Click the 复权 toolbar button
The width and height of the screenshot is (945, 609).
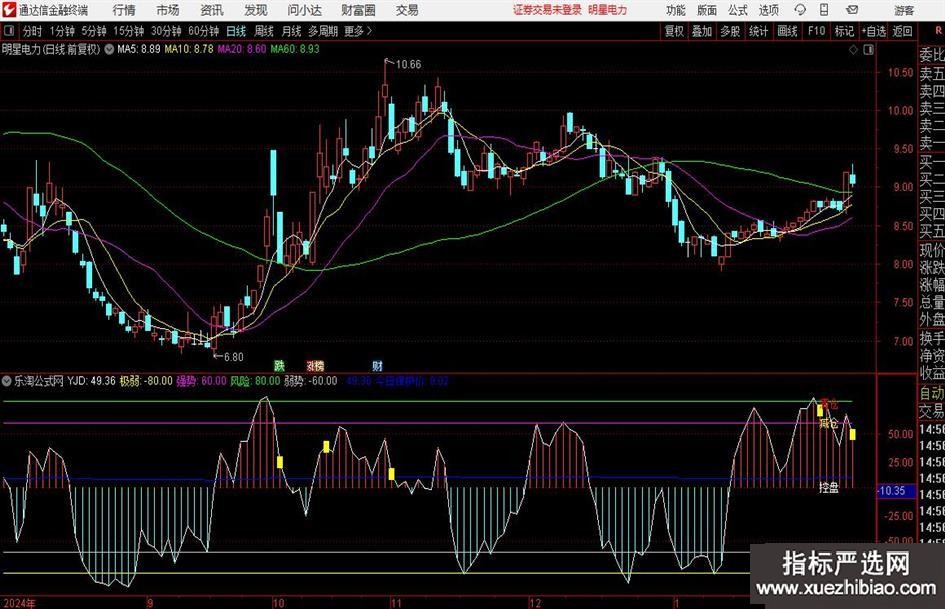[x=674, y=31]
